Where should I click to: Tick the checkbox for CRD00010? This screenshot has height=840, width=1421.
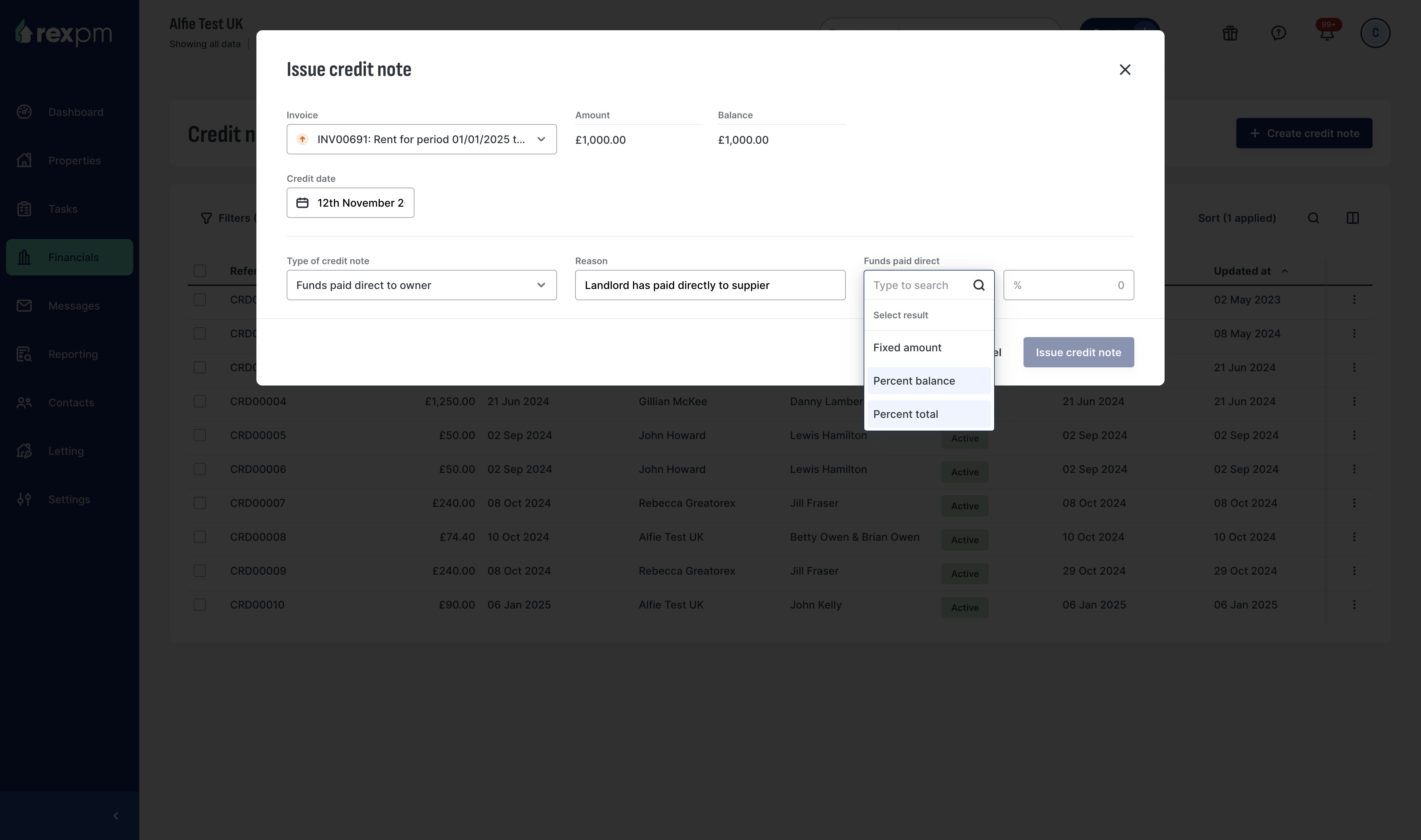(200, 605)
